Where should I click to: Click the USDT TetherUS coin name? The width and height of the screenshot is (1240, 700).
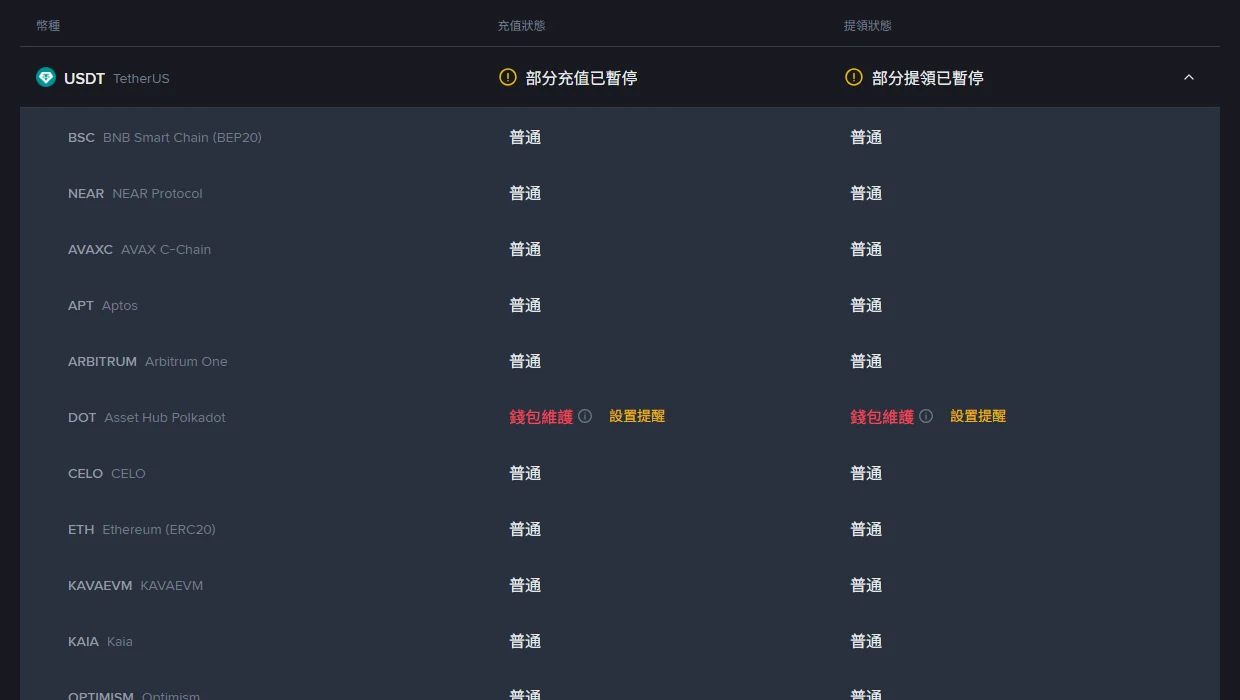tap(117, 78)
